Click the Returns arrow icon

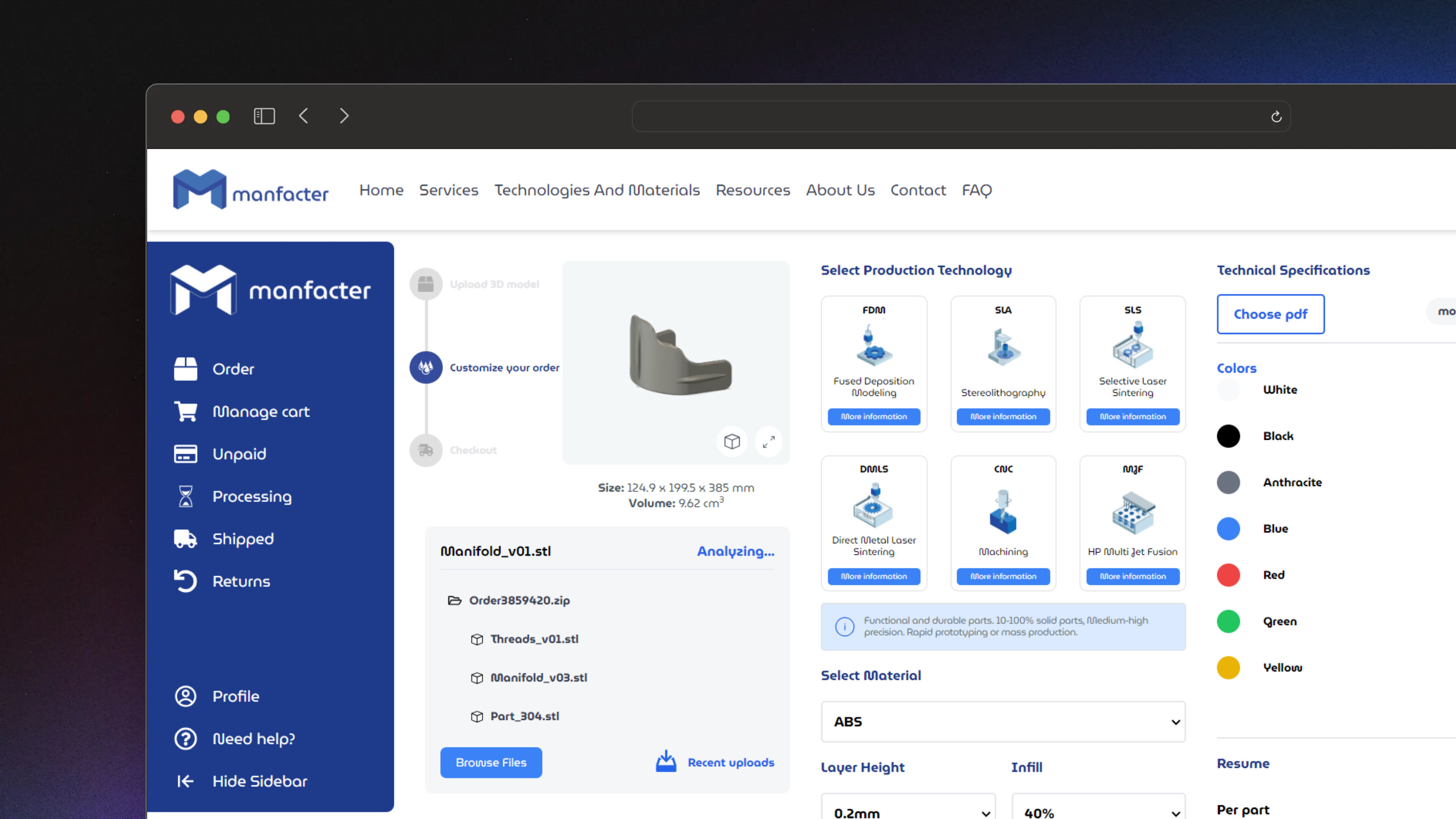tap(185, 581)
